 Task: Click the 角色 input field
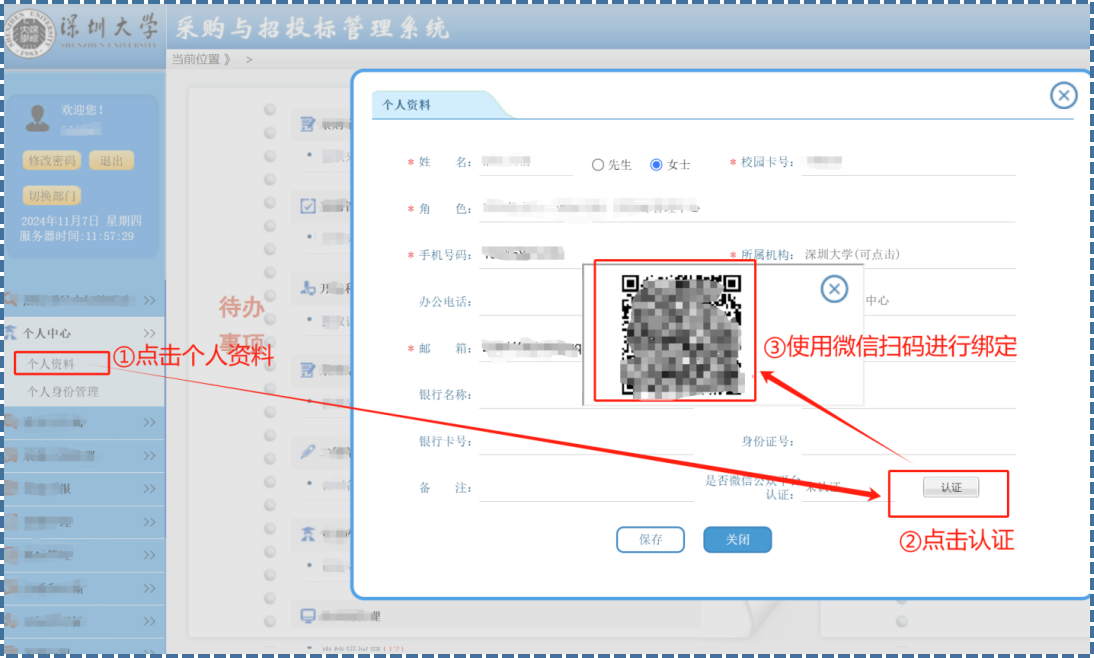point(747,209)
